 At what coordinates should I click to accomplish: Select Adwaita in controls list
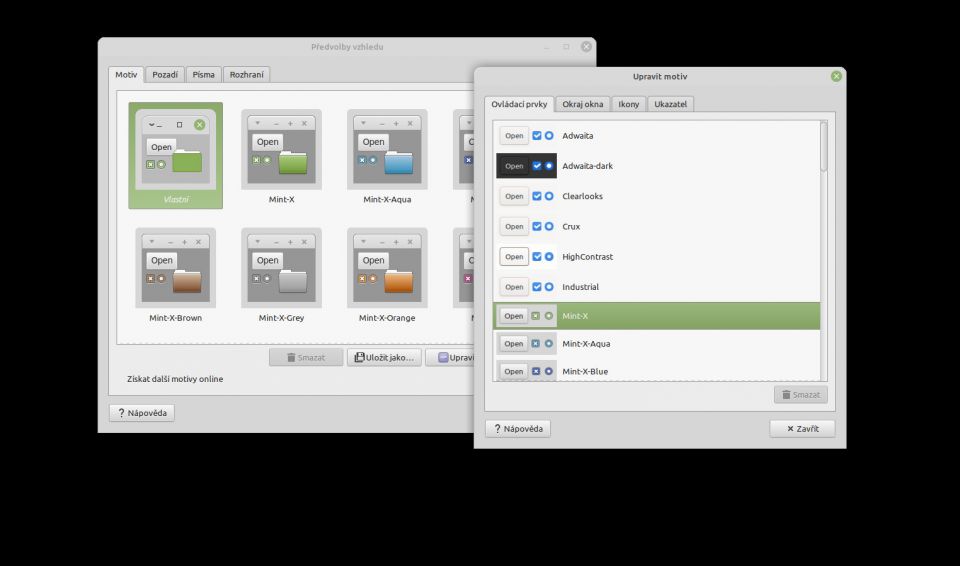point(657,136)
